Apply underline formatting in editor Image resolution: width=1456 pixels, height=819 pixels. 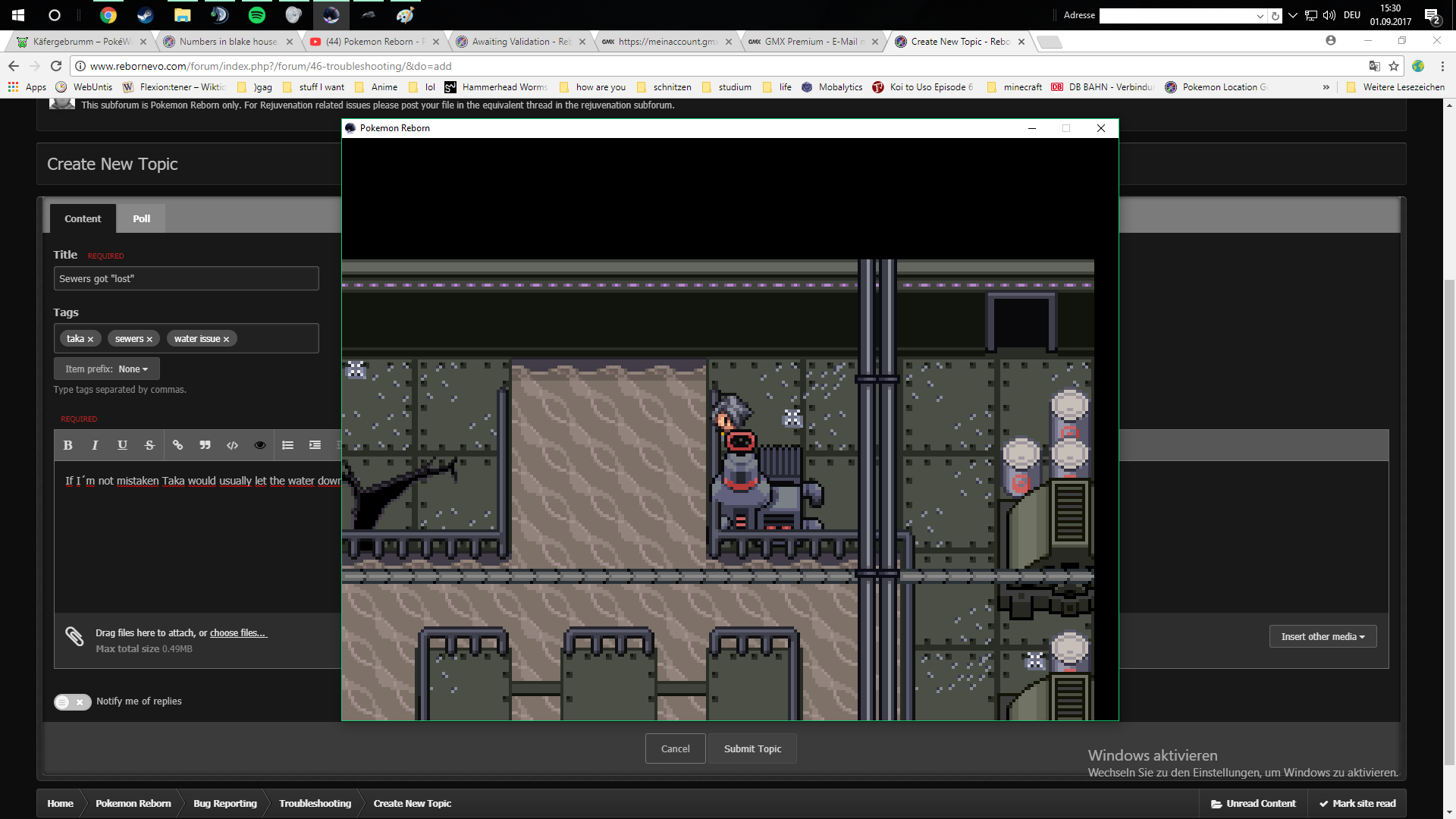(122, 445)
